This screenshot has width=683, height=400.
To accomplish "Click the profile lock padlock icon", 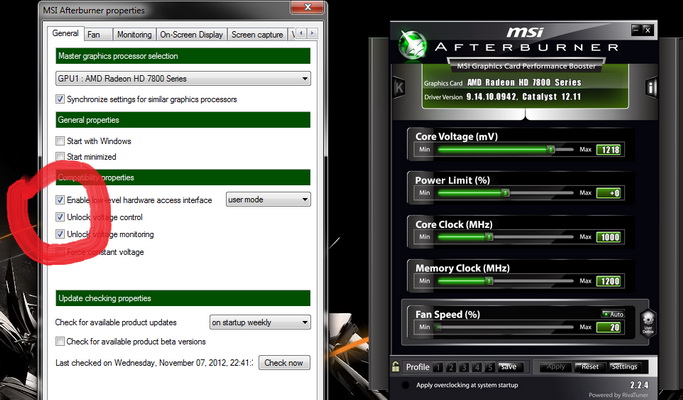I will (395, 367).
